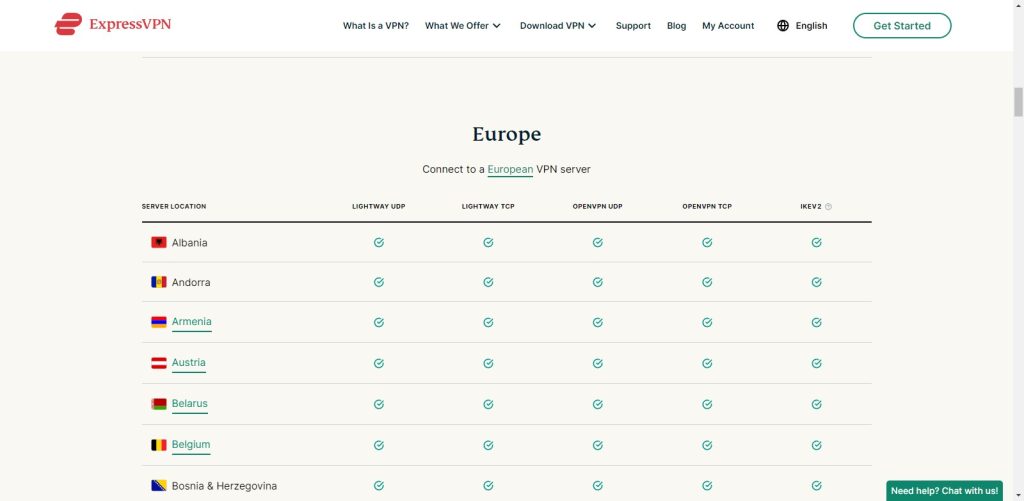Click the globe language icon
The width and height of the screenshot is (1024, 501).
point(783,26)
